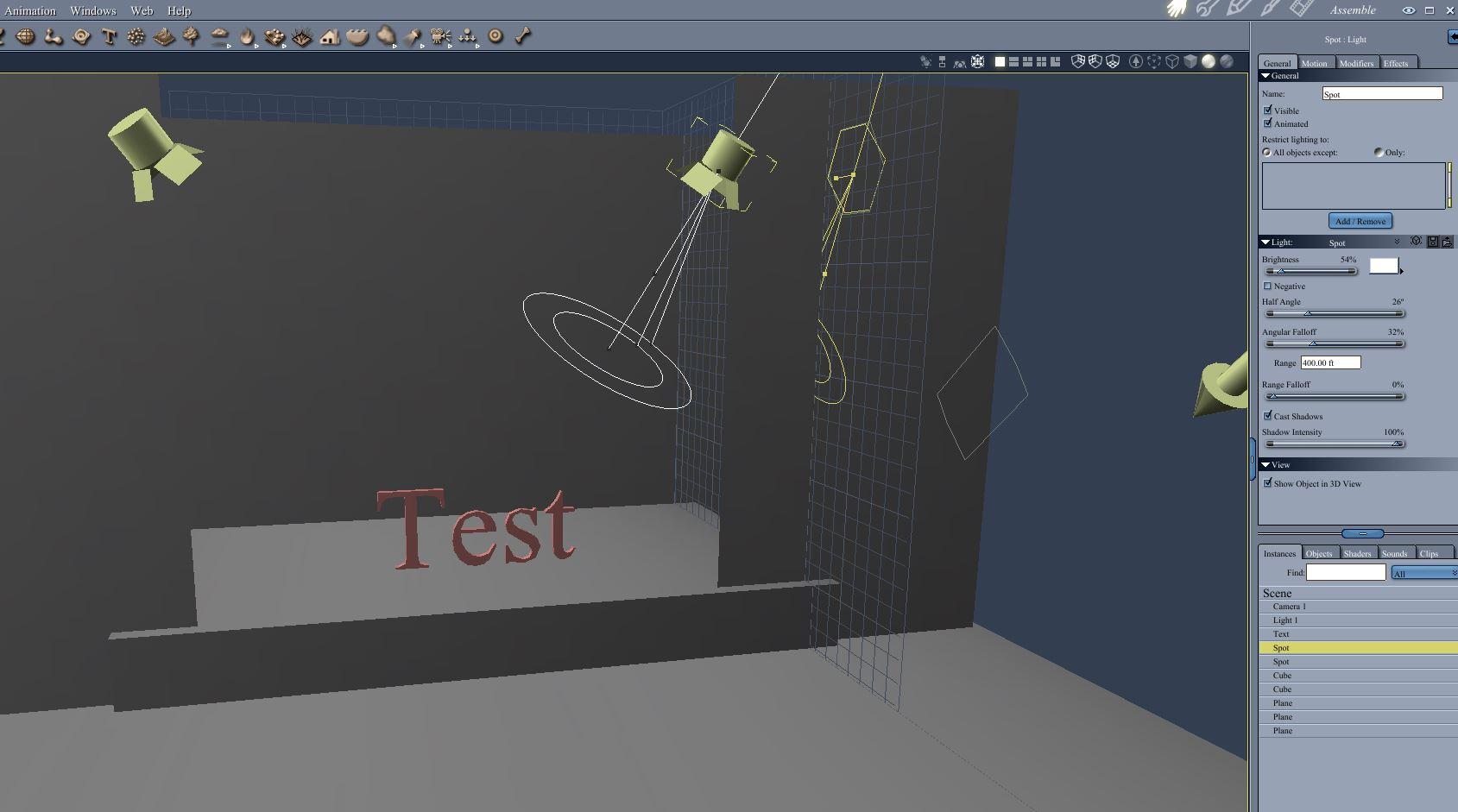Insert a bone with the bone tool

[522, 36]
